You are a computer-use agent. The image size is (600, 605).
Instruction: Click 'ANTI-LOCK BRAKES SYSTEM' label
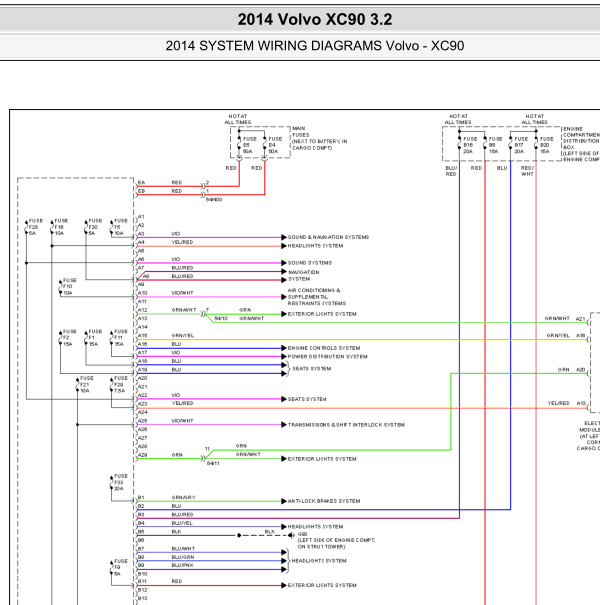[x=324, y=501]
